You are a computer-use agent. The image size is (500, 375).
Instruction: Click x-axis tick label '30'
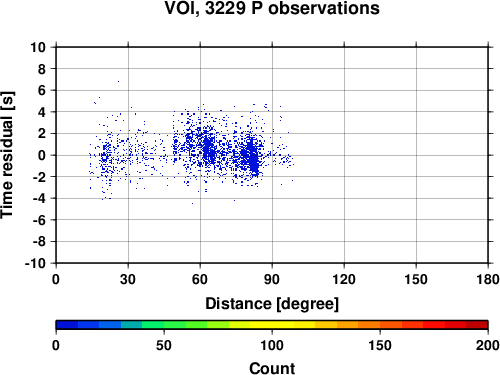[x=128, y=279]
